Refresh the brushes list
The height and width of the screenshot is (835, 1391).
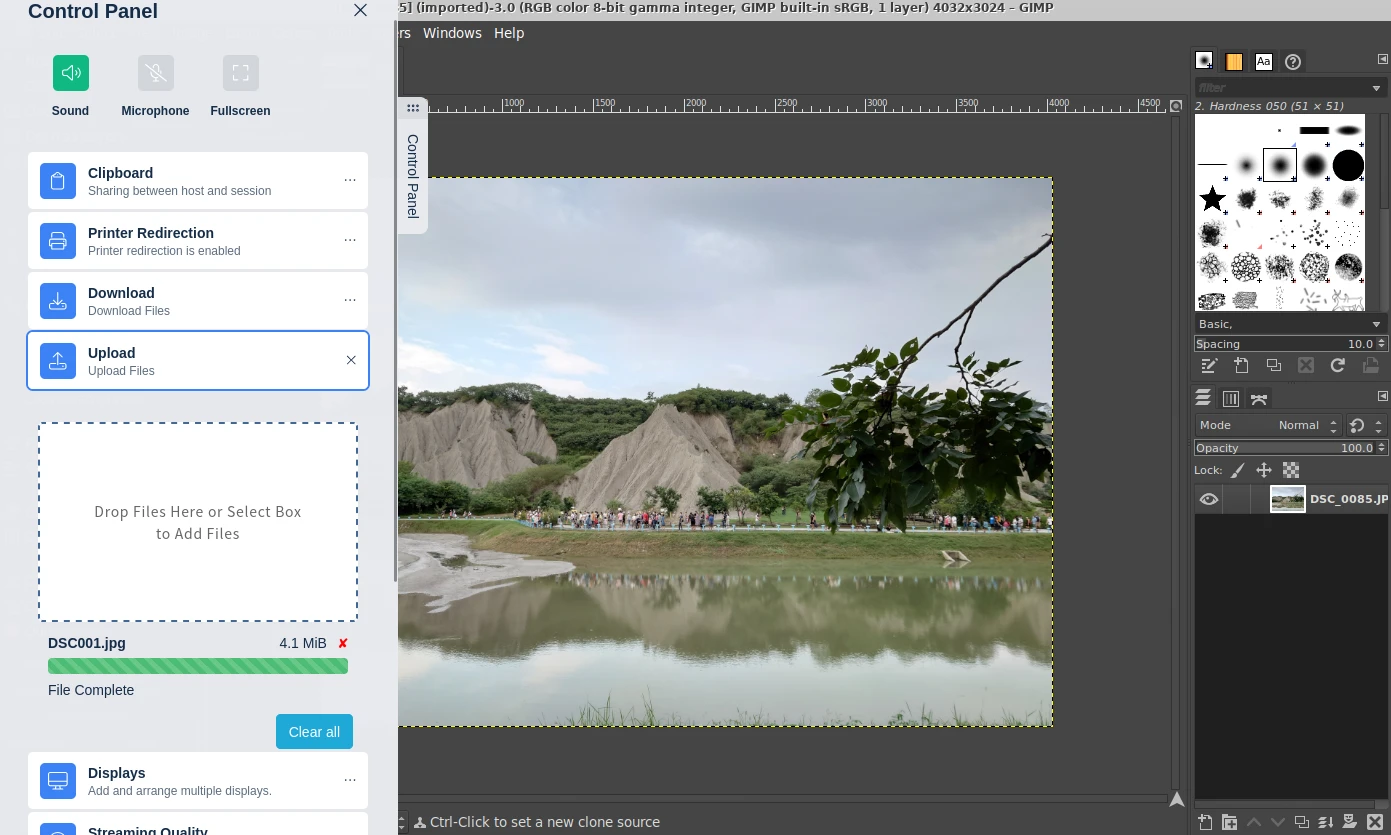[1337, 366]
